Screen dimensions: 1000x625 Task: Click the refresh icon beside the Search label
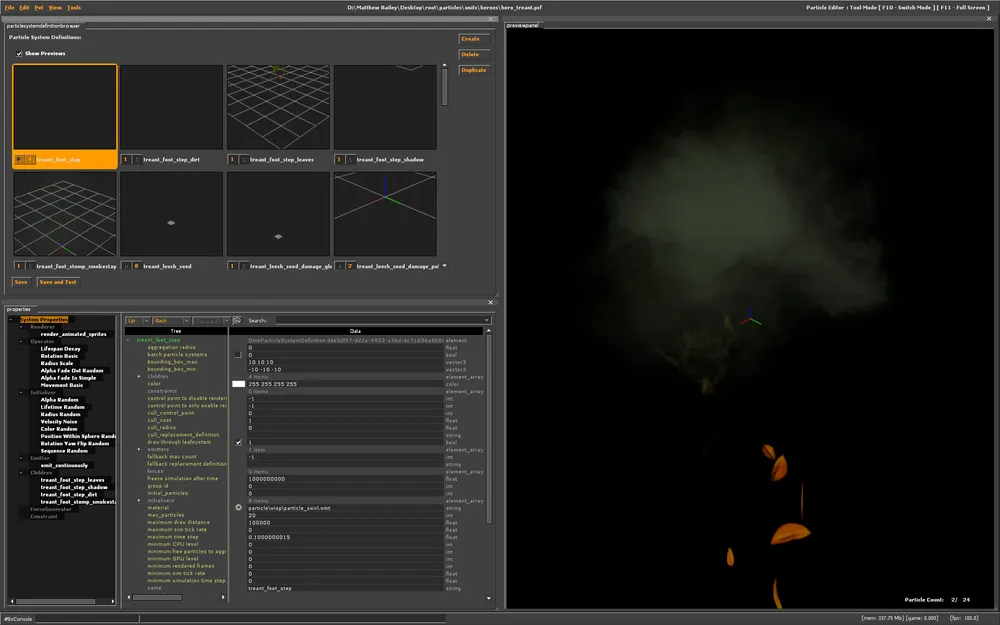[x=237, y=321]
